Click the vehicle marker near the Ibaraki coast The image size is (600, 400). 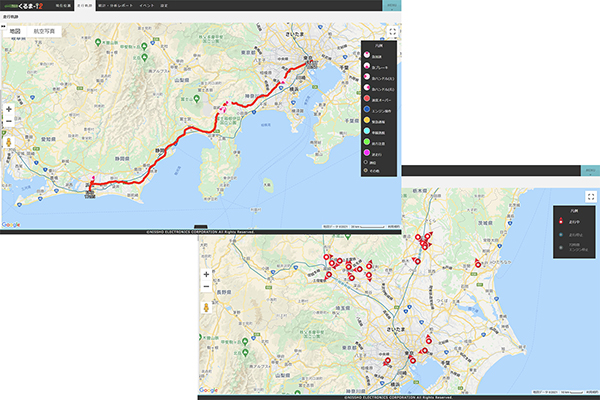tap(478, 263)
